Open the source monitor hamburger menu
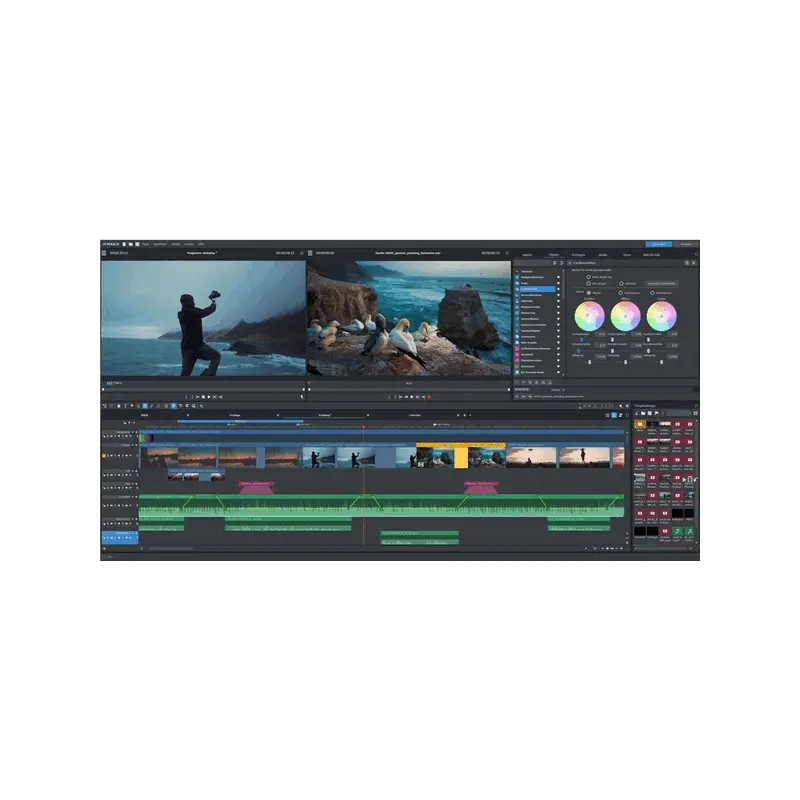Image resolution: width=800 pixels, height=800 pixels. tap(310, 253)
